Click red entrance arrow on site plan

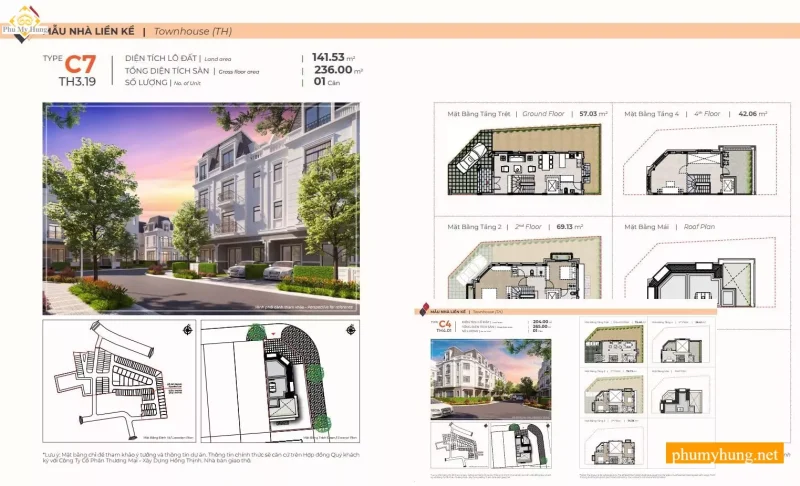pyautogui.click(x=260, y=334)
